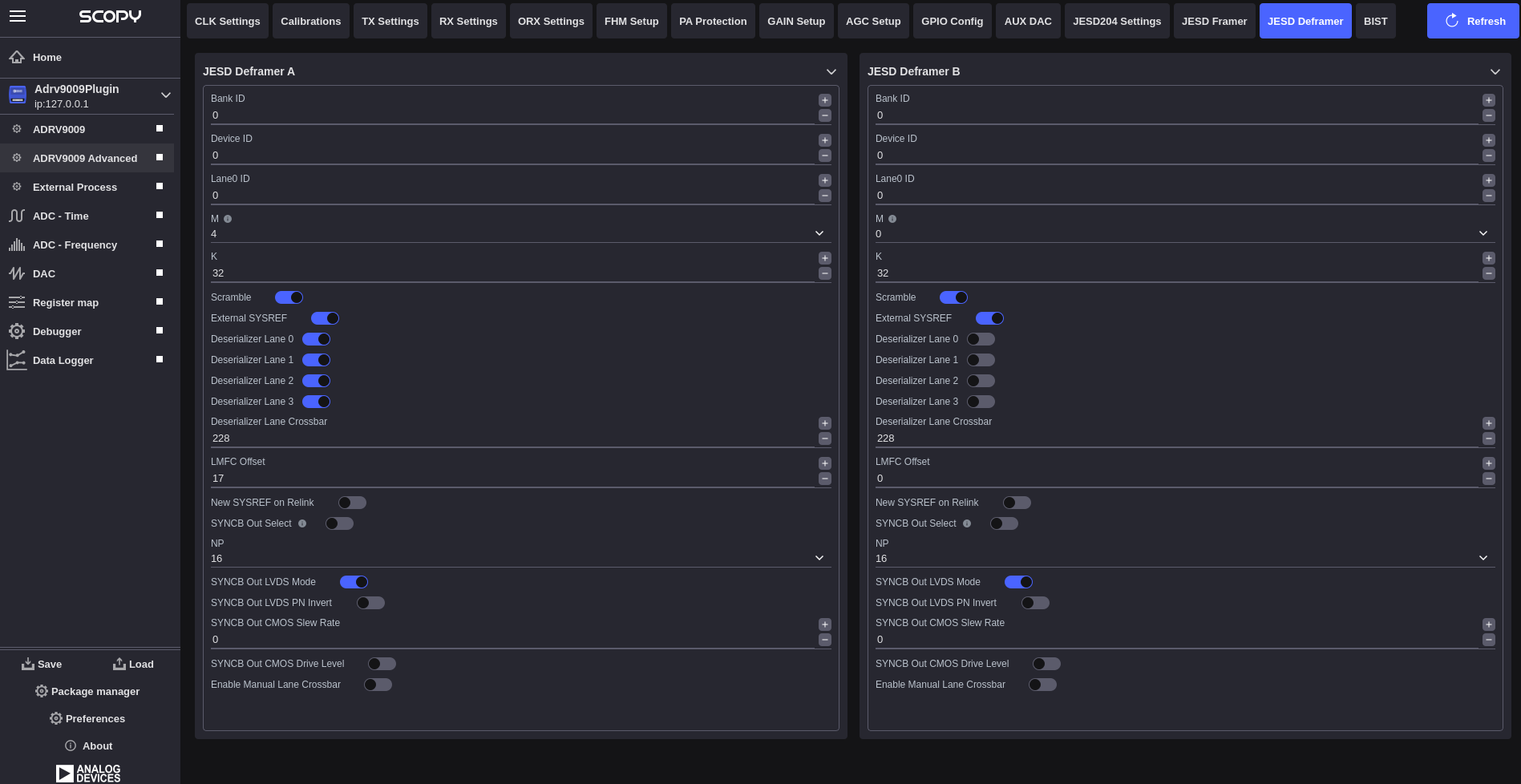The height and width of the screenshot is (784, 1521).
Task: Click info icon next to M in Deframer A
Action: coord(228,219)
